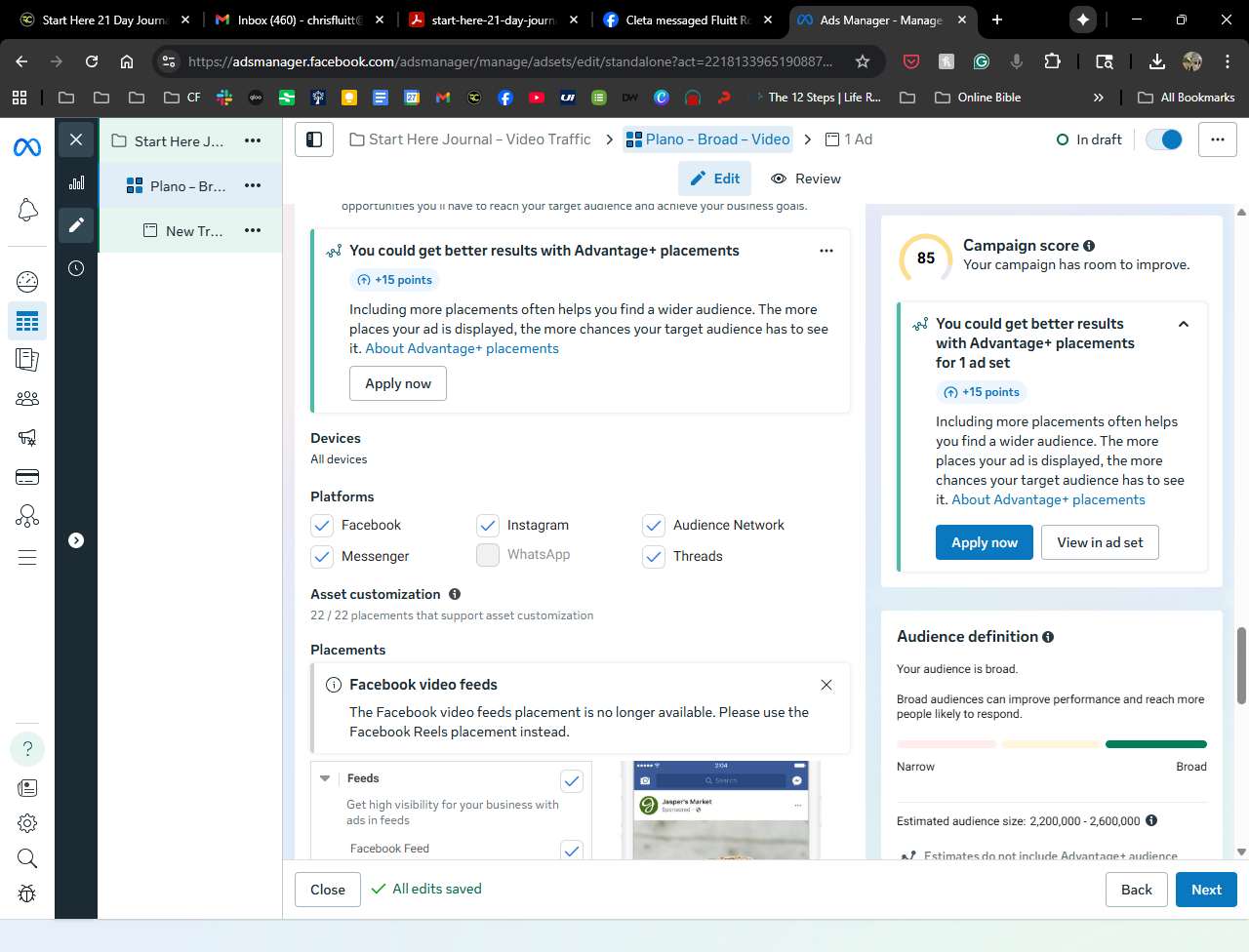Image resolution: width=1249 pixels, height=952 pixels.
Task: Open more options for Plano ad set
Action: coord(253,185)
